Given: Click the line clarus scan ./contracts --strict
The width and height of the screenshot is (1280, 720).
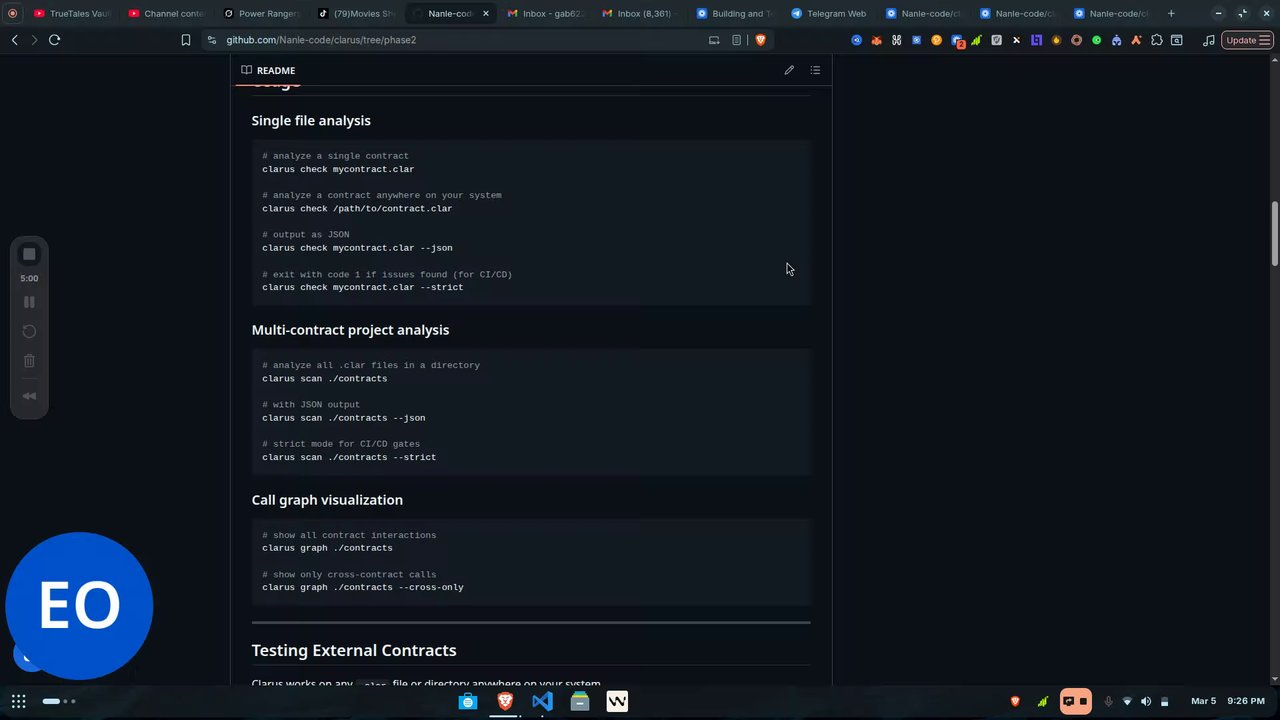Looking at the screenshot, I should point(349,457).
